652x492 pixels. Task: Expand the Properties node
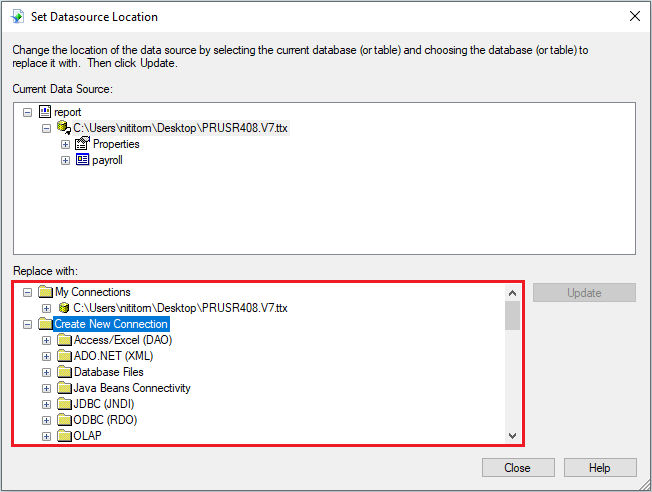(x=65, y=145)
